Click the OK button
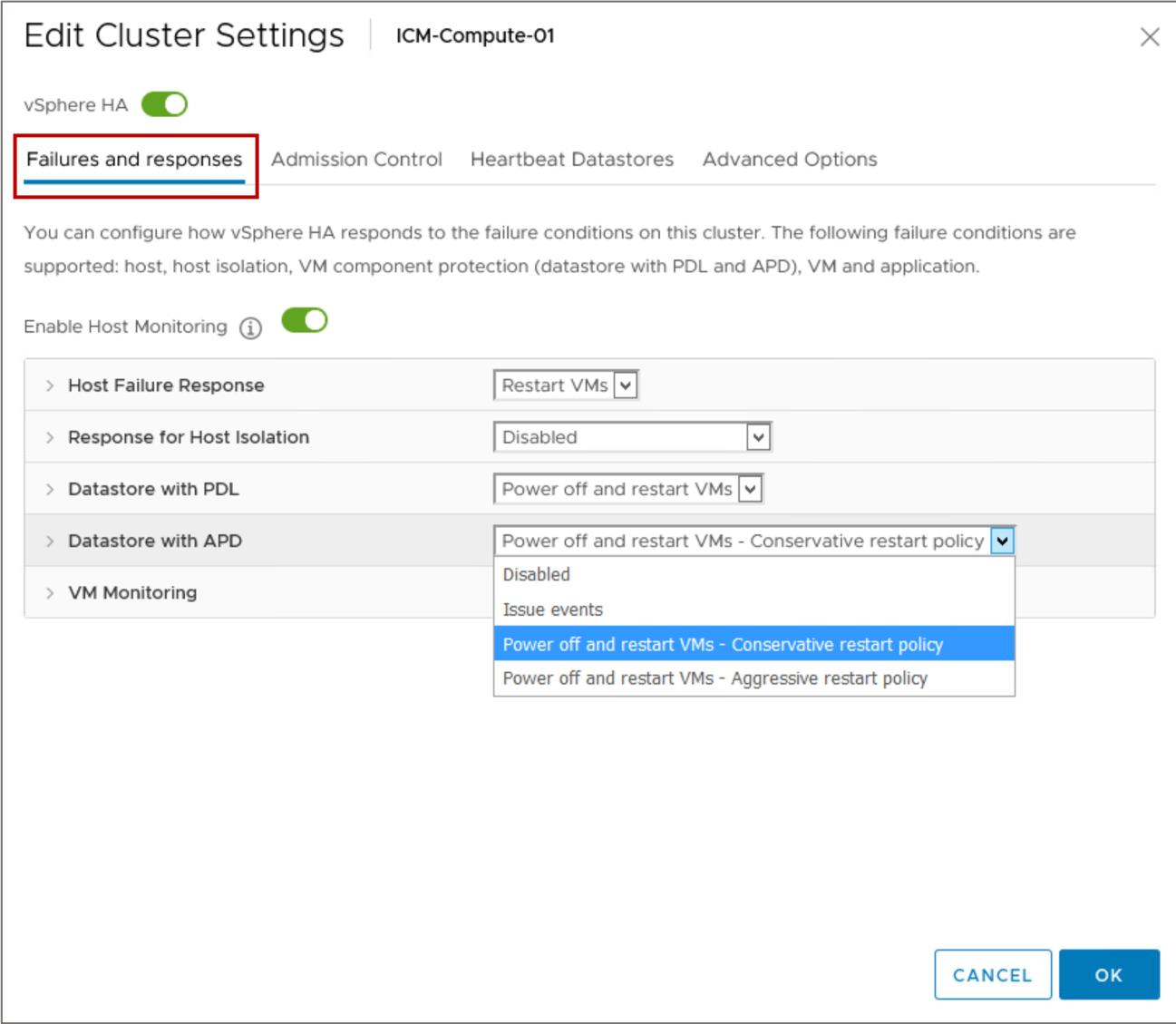 point(1109,975)
